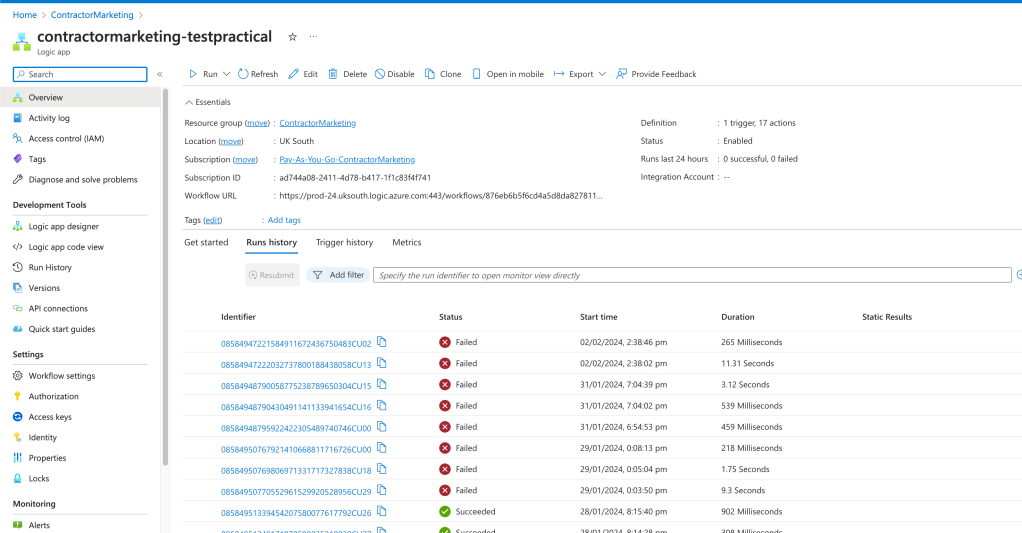Click the run identifier input field
Screen dimensions: 1022x533
692,276
